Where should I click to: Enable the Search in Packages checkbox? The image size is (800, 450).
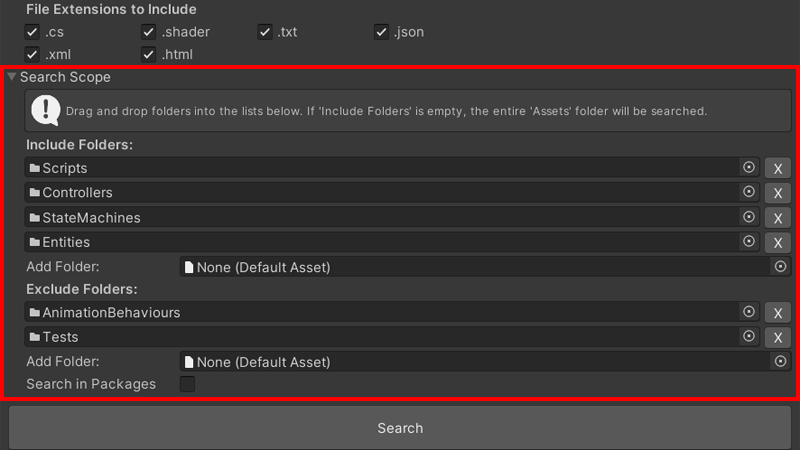(187, 384)
